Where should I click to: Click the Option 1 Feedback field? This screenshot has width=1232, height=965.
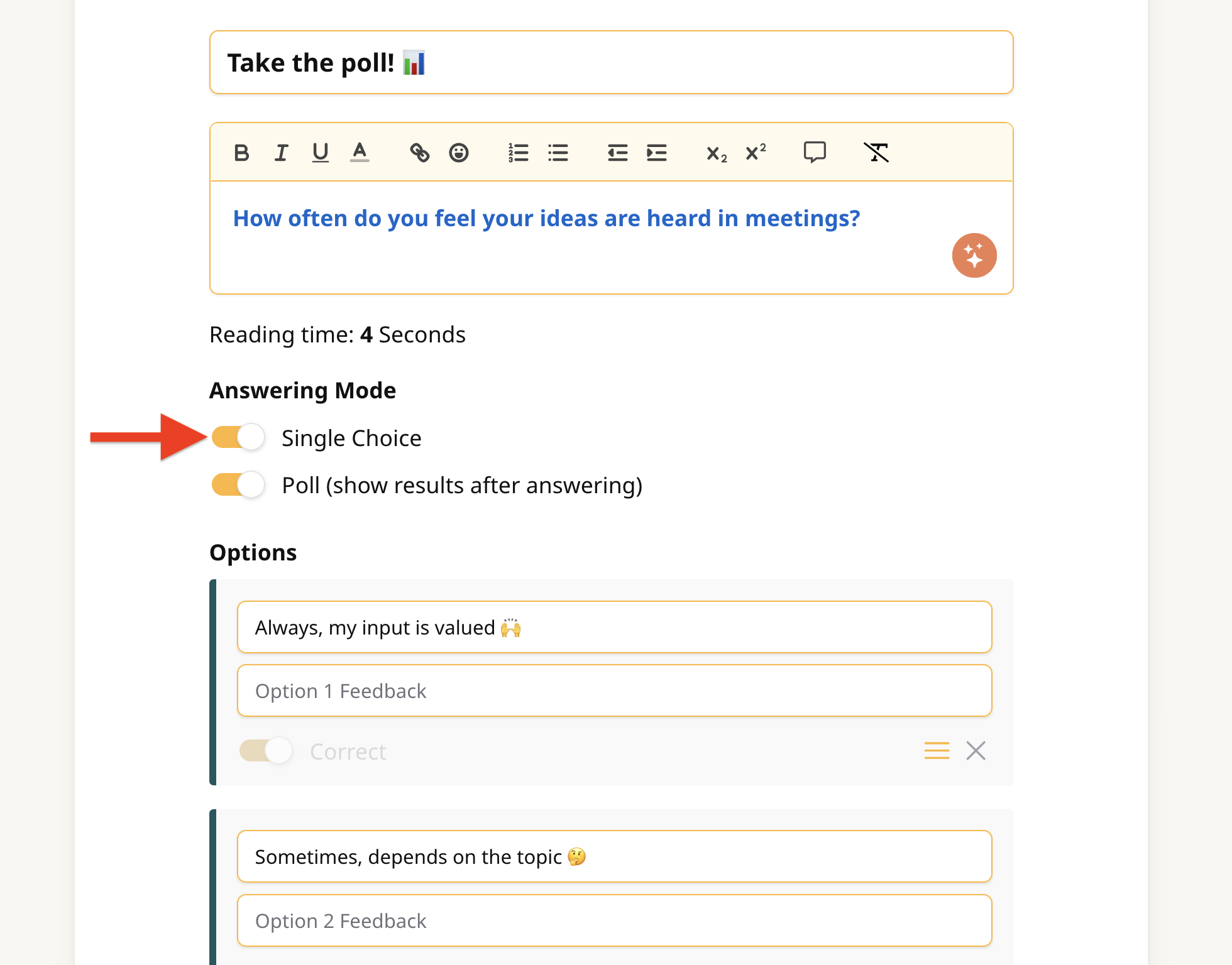pyautogui.click(x=614, y=691)
